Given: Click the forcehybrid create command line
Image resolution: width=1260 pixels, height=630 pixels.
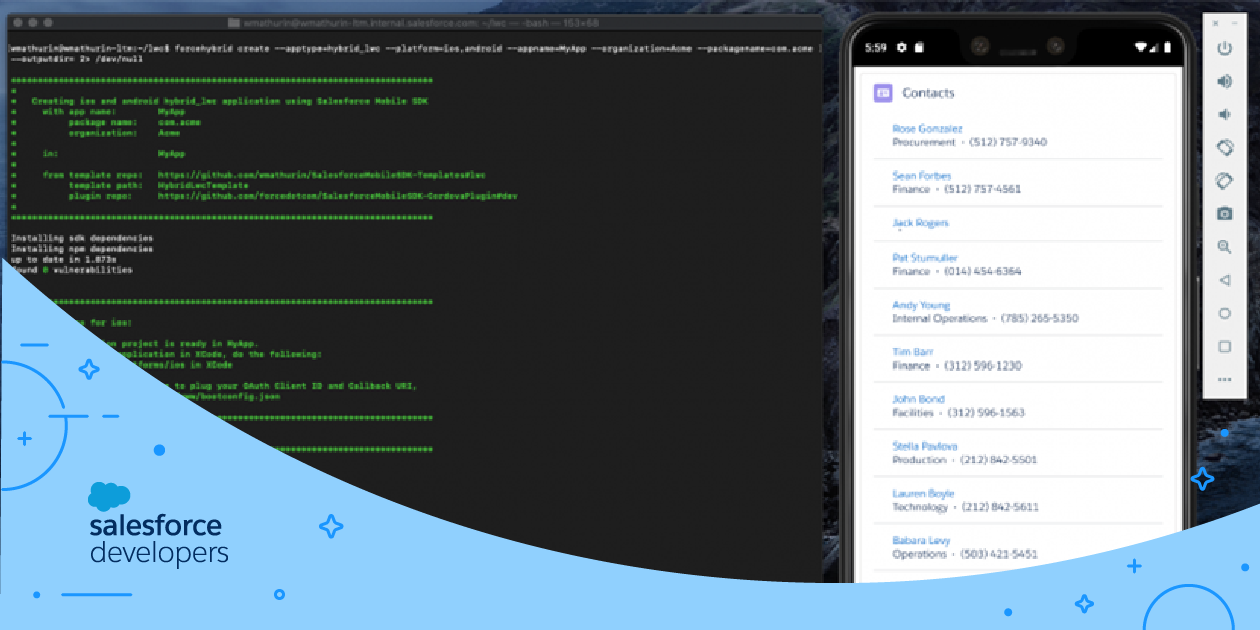Looking at the screenshot, I should [414, 53].
